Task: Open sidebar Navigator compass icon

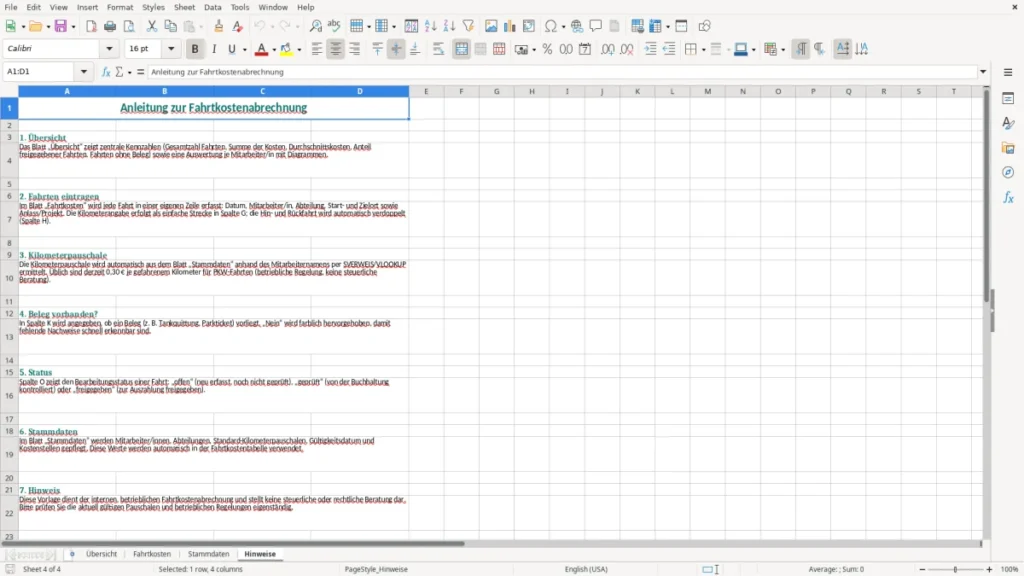Action: [1008, 172]
